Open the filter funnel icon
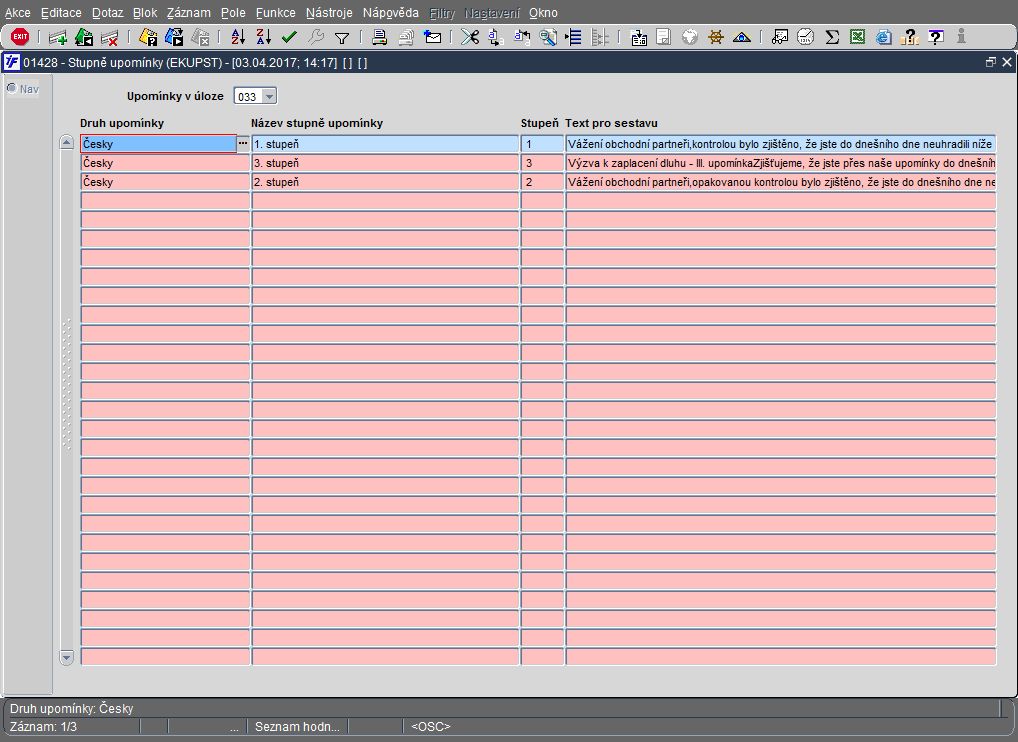The image size is (1018, 742). click(x=342, y=38)
